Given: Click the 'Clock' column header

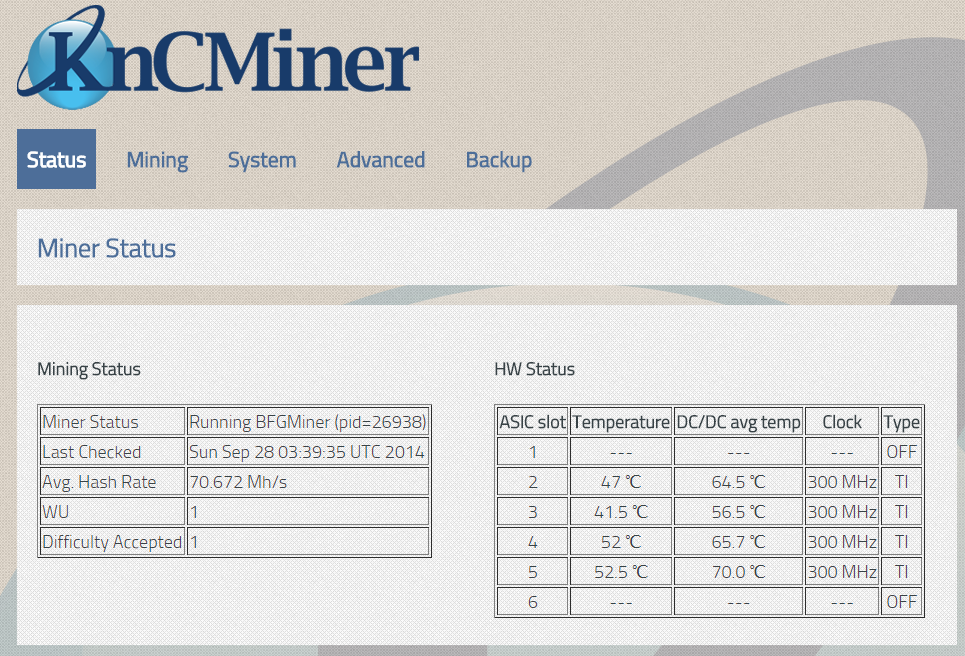Looking at the screenshot, I should (842, 422).
